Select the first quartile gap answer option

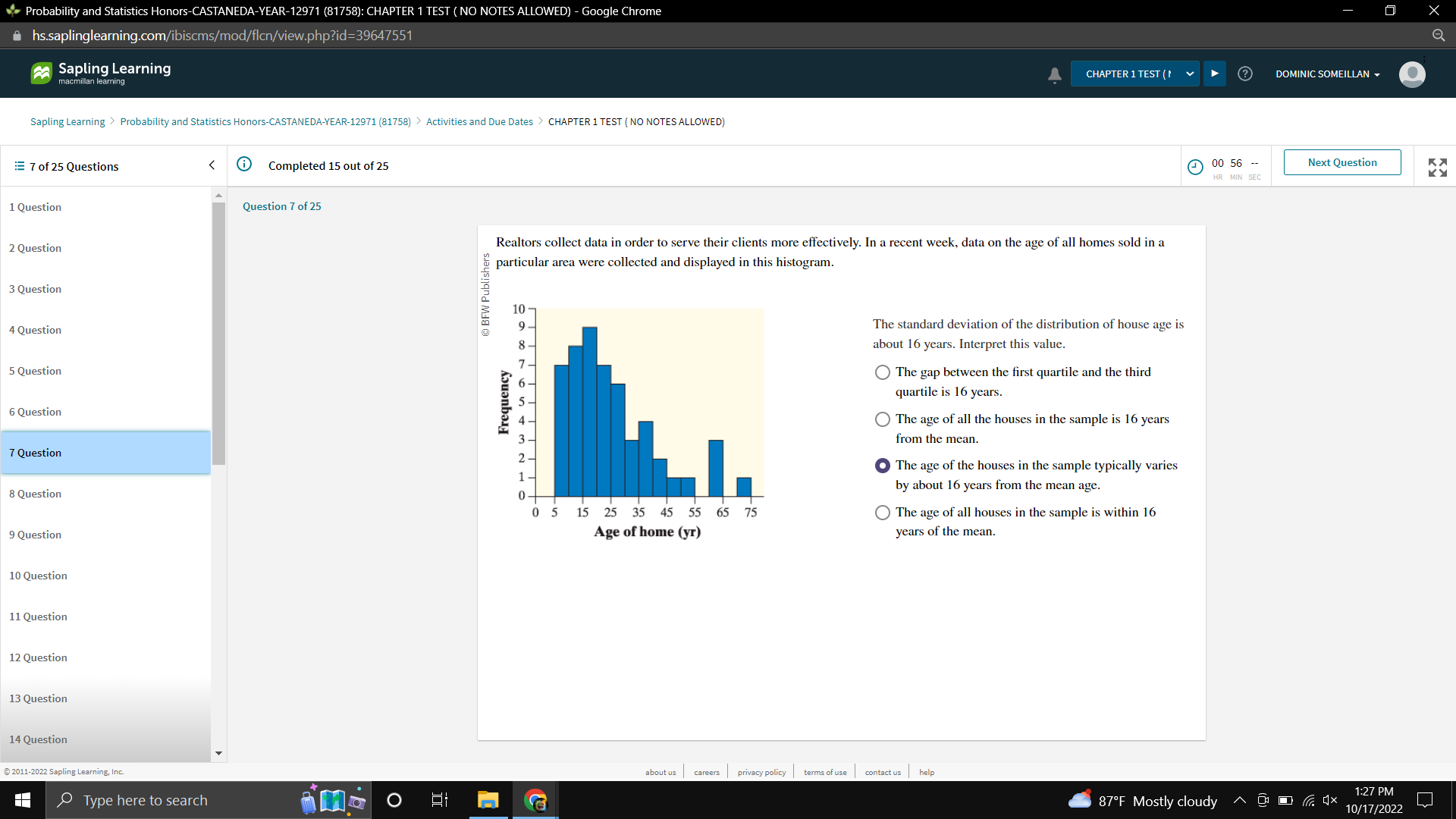point(882,372)
